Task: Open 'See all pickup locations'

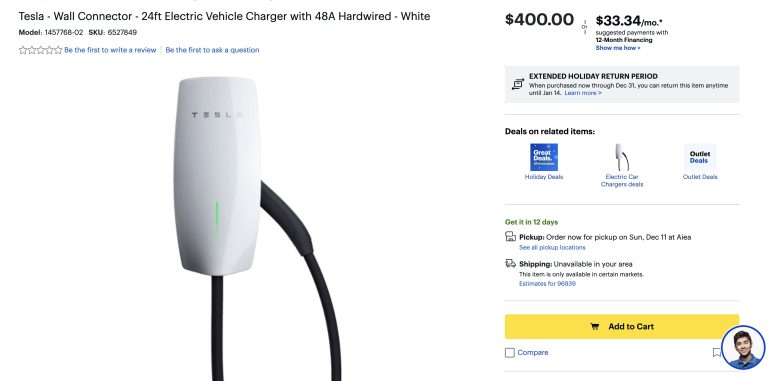Action: tap(552, 247)
